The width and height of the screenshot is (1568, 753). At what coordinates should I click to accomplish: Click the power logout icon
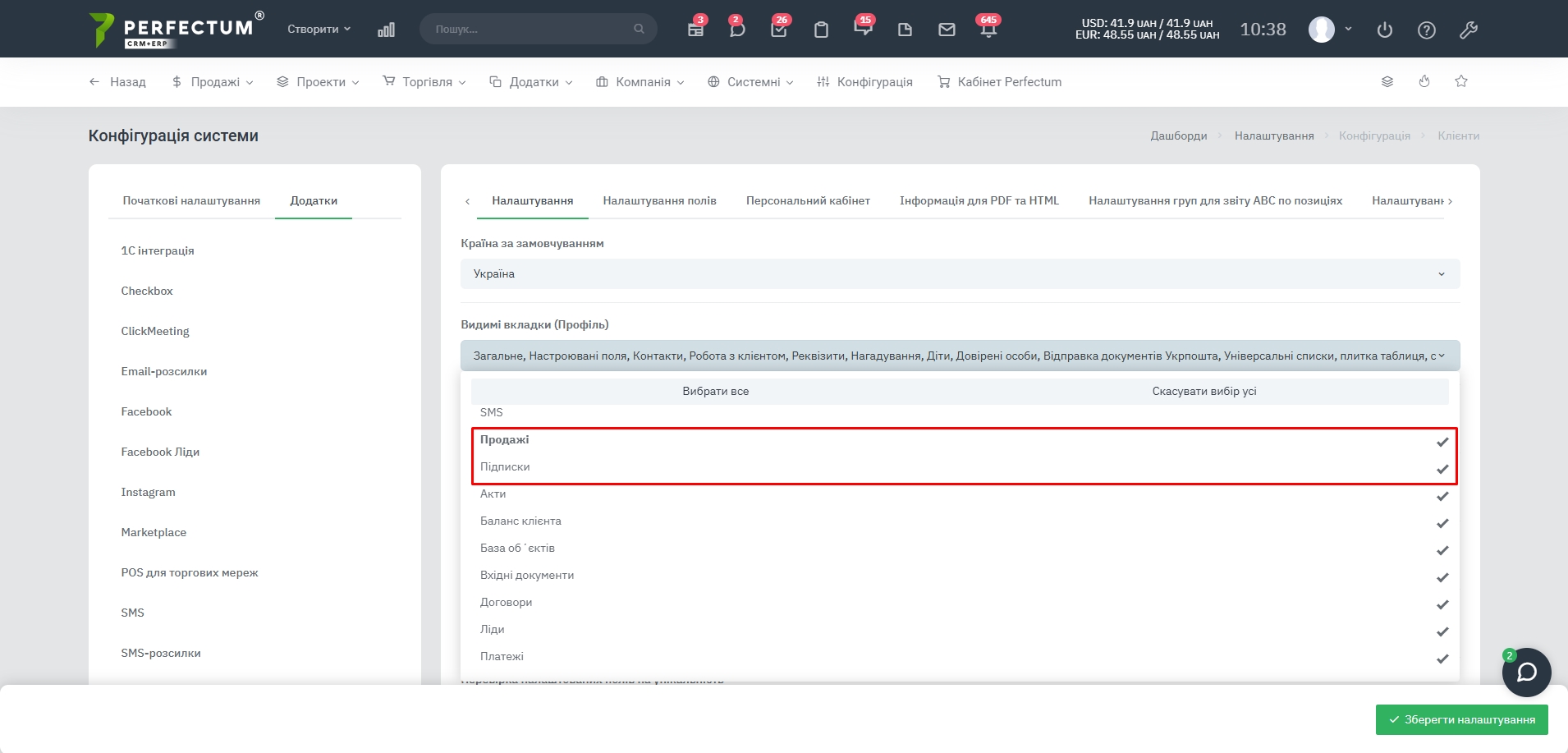1385,30
